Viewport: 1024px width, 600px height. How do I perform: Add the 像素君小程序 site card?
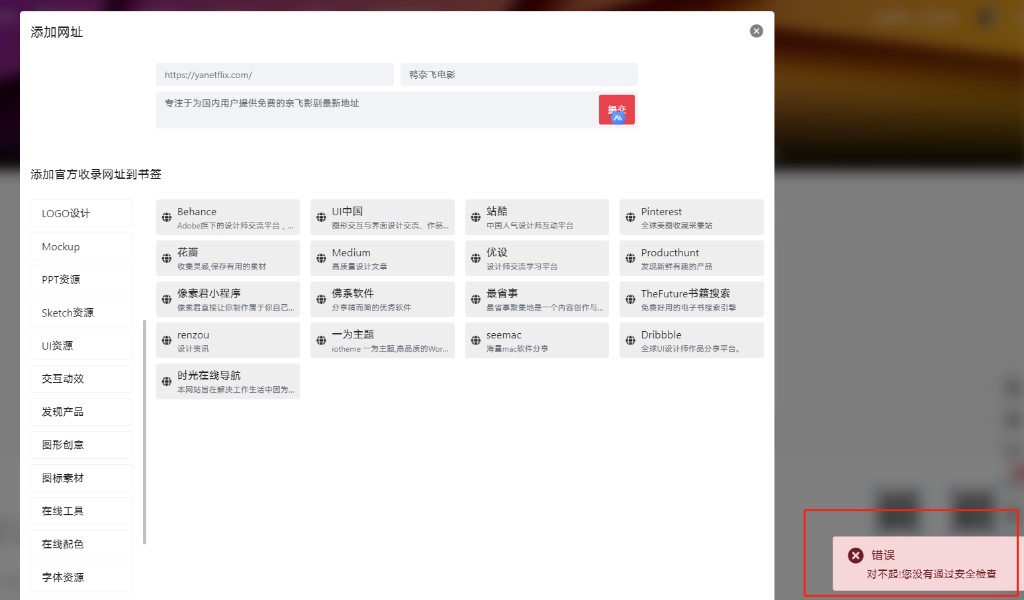click(x=228, y=300)
